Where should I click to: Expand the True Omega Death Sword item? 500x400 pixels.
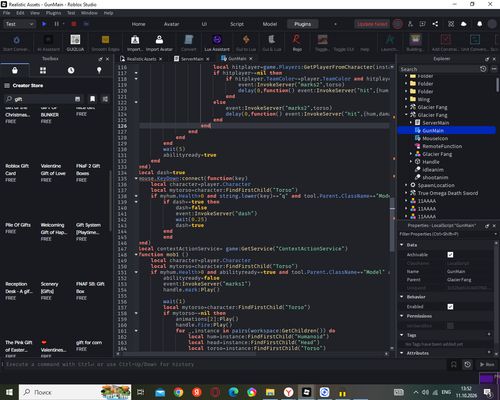406,193
